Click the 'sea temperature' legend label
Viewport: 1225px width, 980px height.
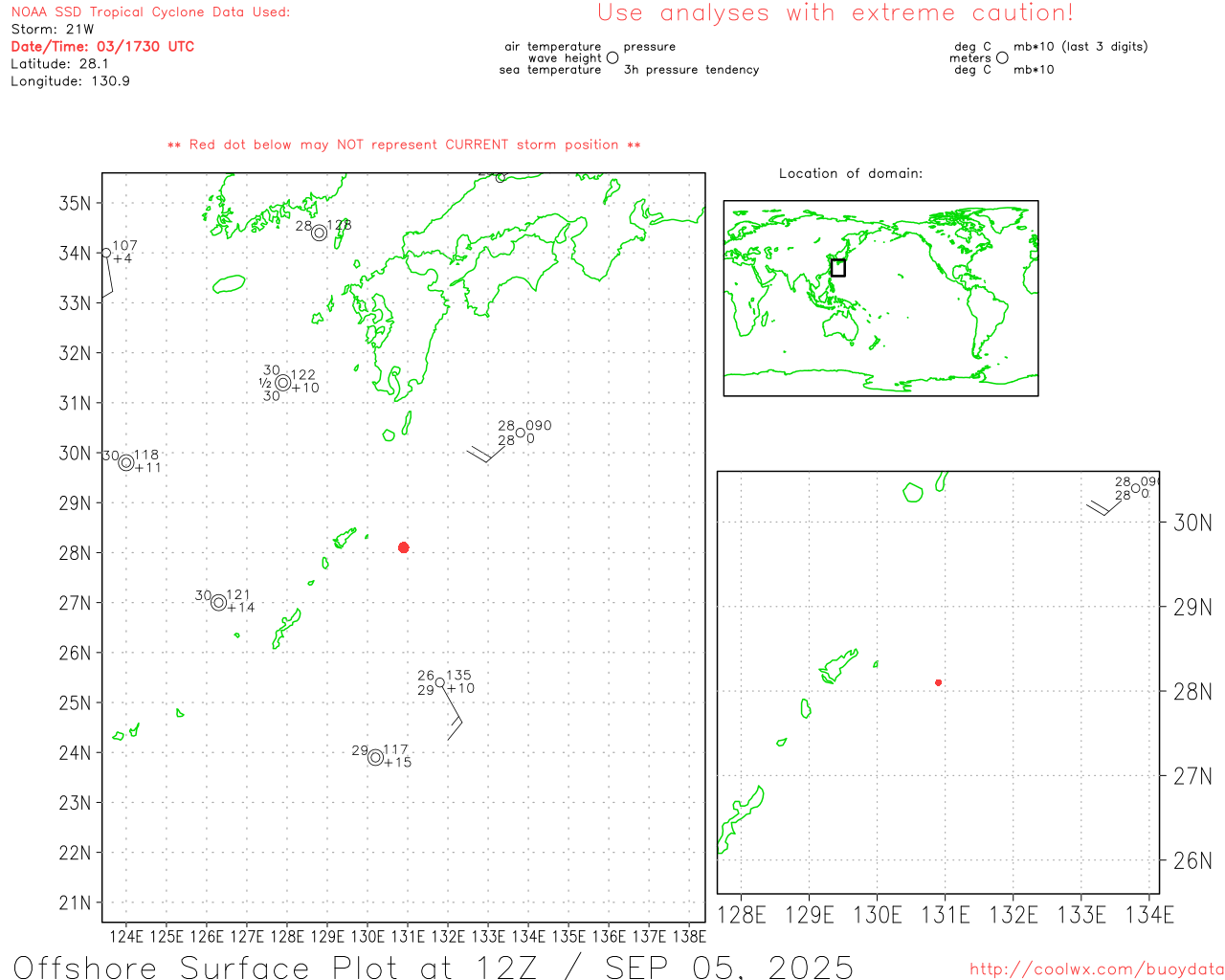[550, 70]
